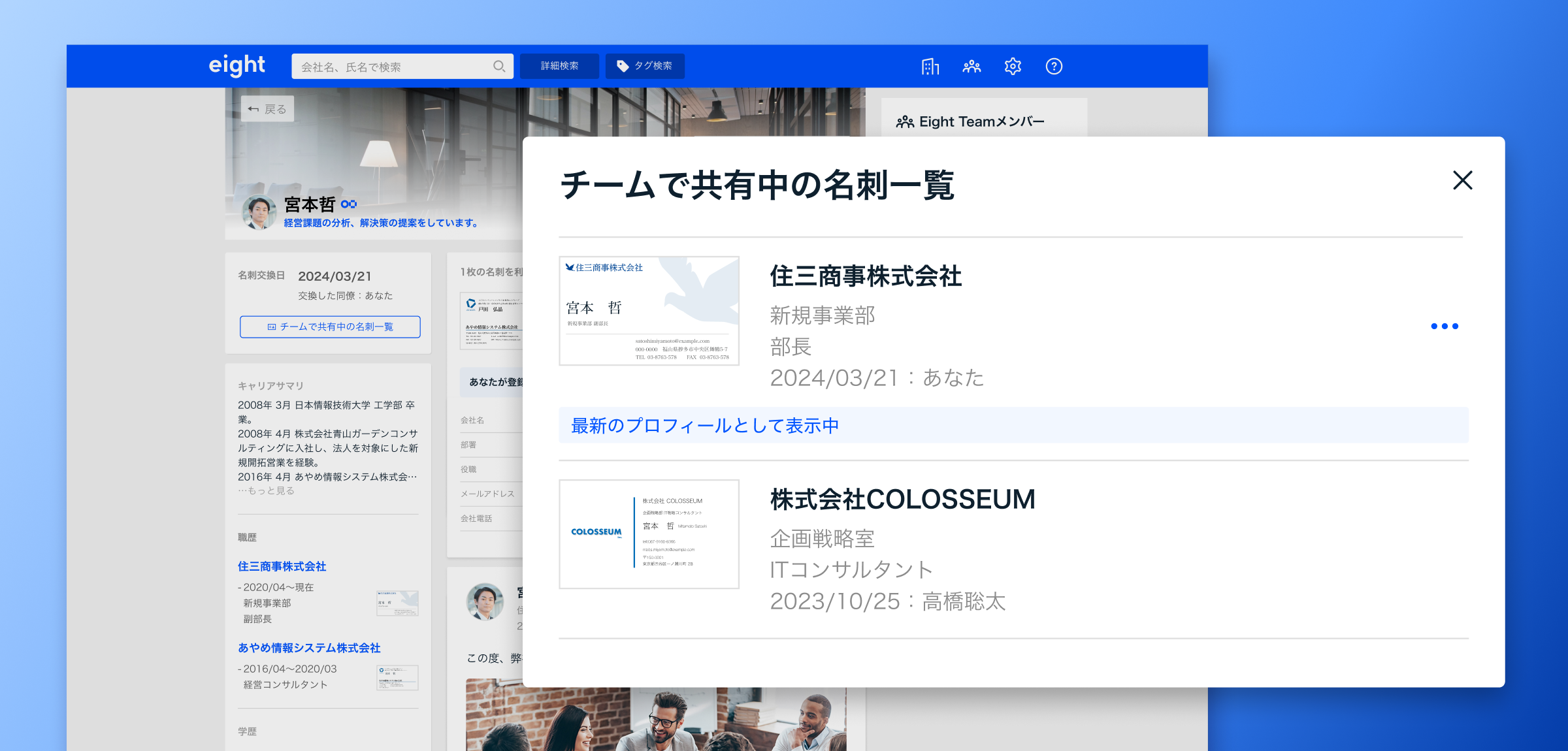Click the help question mark icon
The width and height of the screenshot is (1568, 751).
tap(1054, 66)
